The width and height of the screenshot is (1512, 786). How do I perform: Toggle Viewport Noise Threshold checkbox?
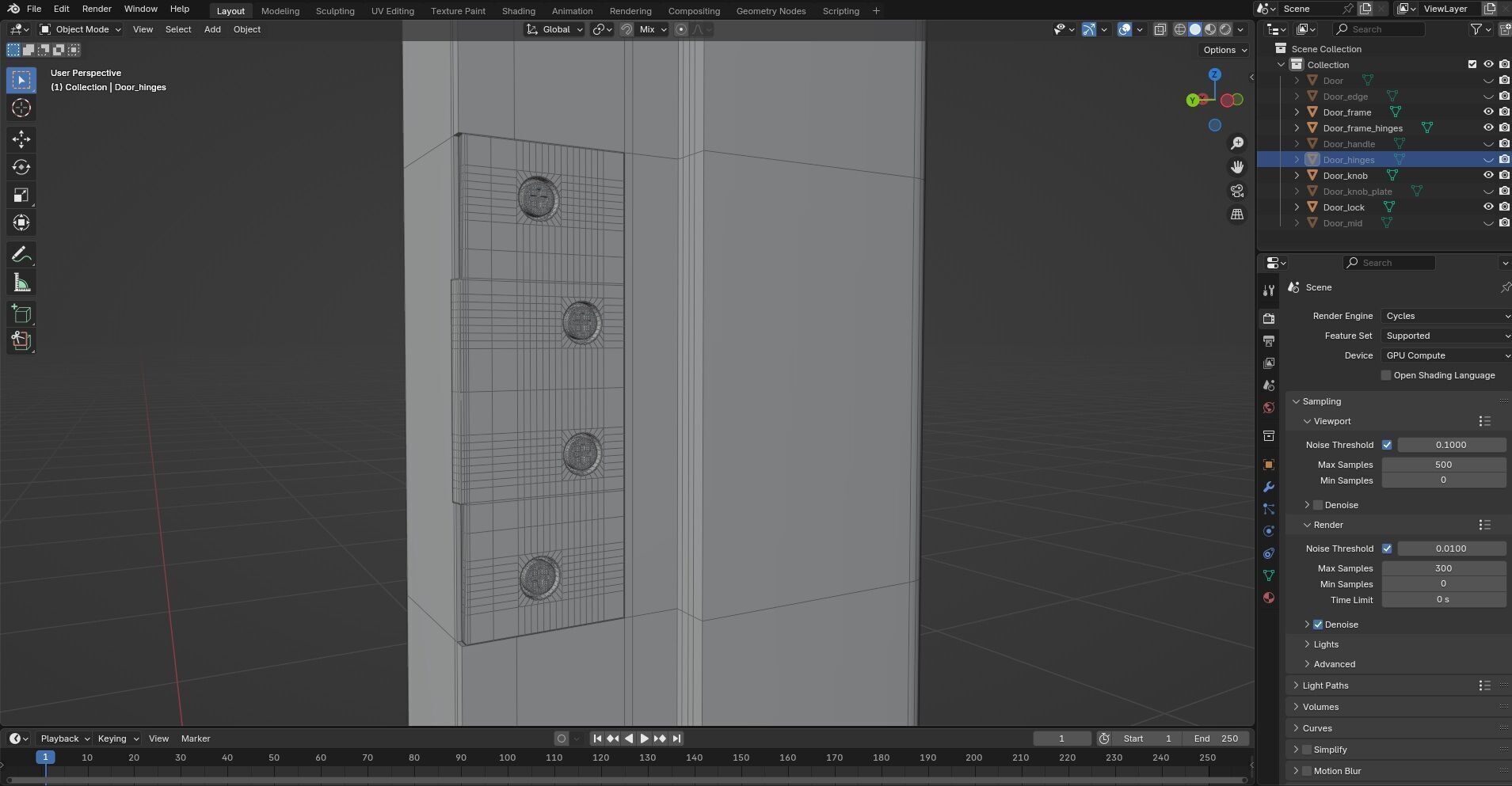(x=1387, y=445)
